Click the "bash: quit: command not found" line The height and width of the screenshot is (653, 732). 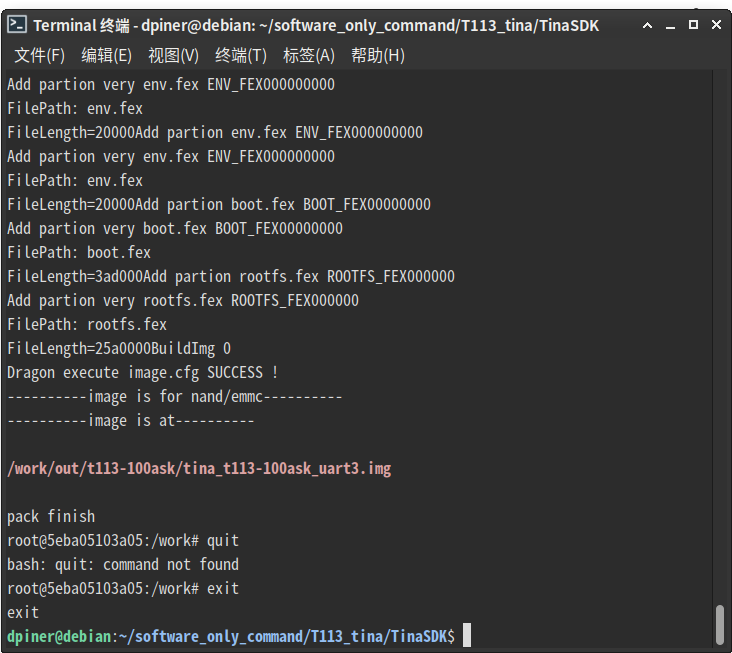123,564
